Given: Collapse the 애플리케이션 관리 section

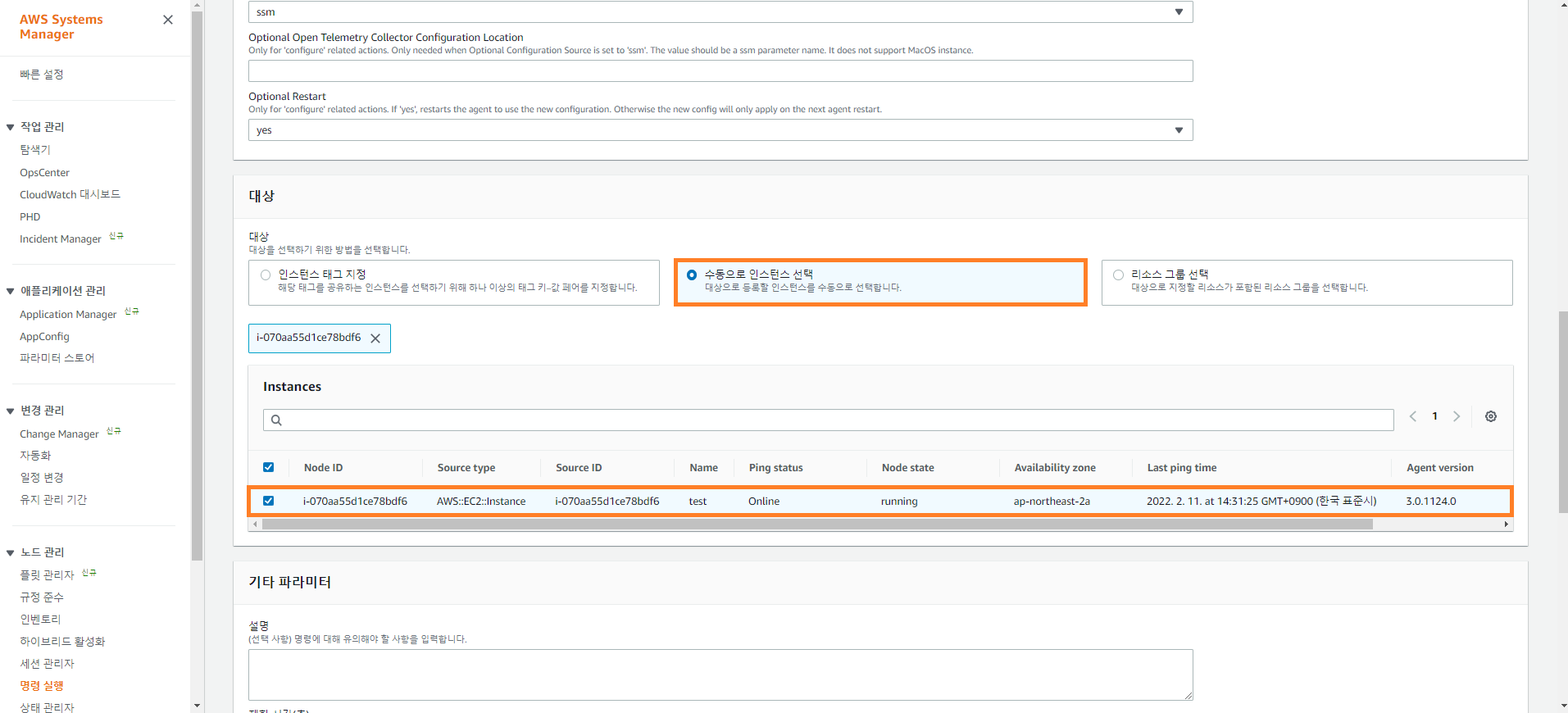Looking at the screenshot, I should coord(10,291).
